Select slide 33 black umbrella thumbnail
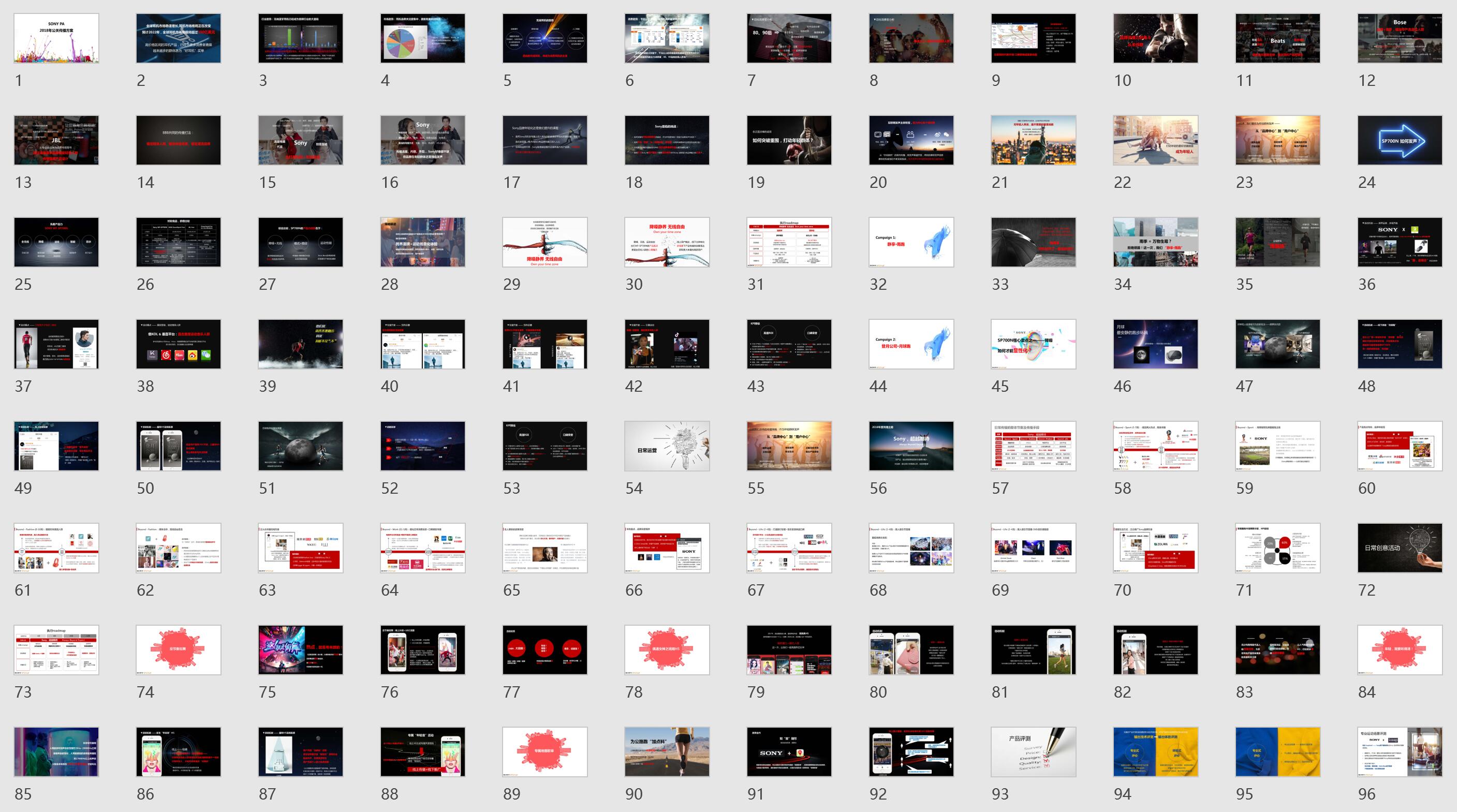 click(1034, 242)
